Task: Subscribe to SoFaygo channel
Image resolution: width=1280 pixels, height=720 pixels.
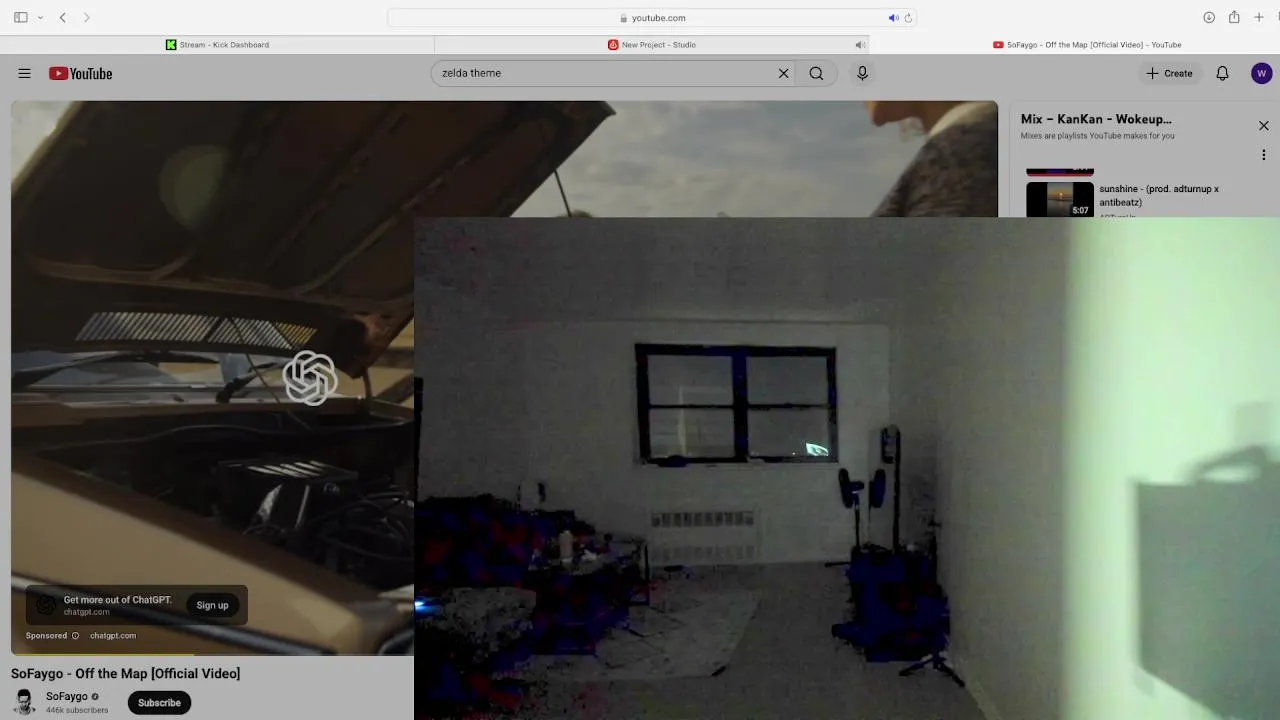Action: point(159,703)
